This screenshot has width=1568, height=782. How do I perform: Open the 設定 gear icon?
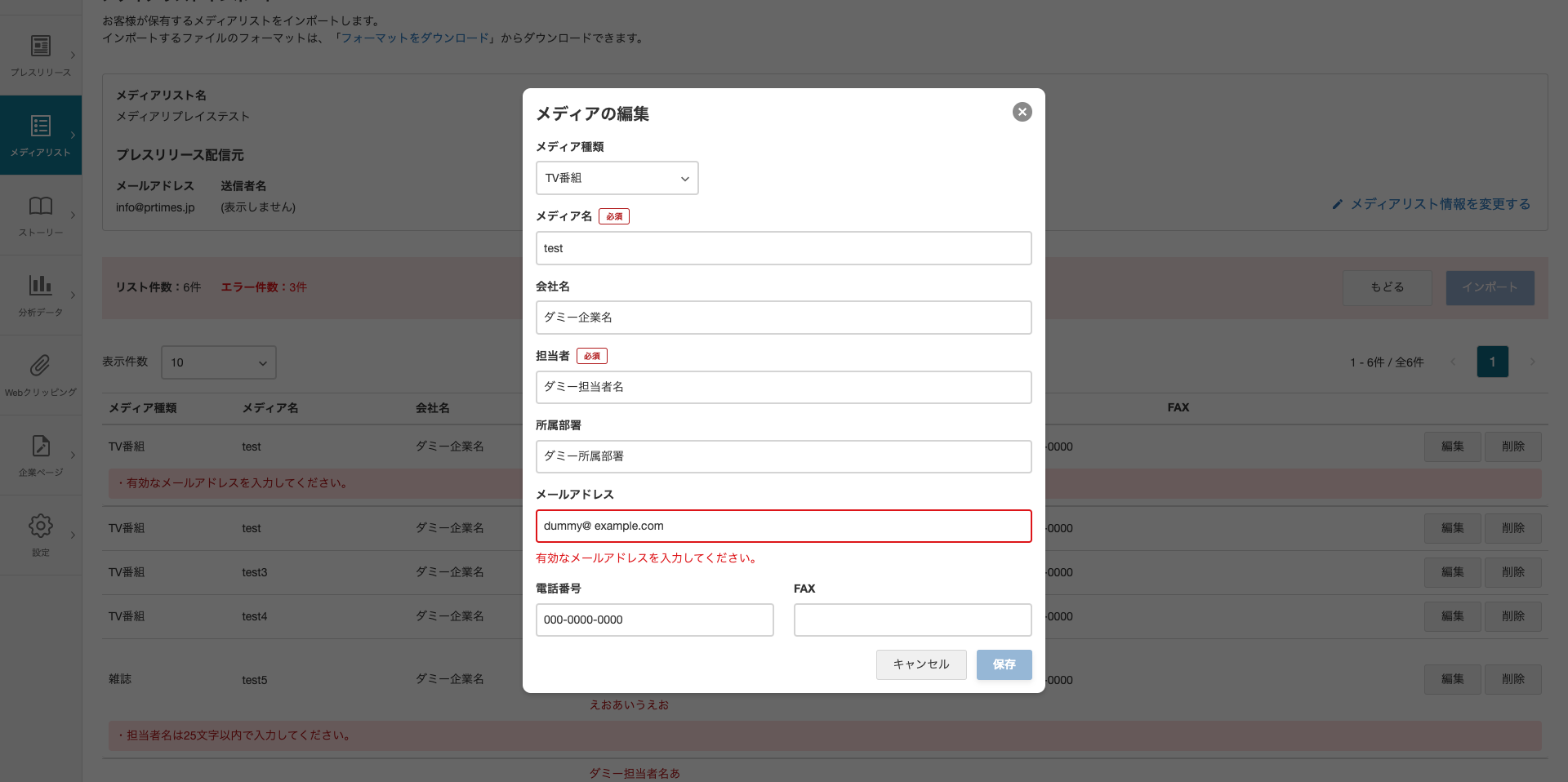click(x=41, y=525)
